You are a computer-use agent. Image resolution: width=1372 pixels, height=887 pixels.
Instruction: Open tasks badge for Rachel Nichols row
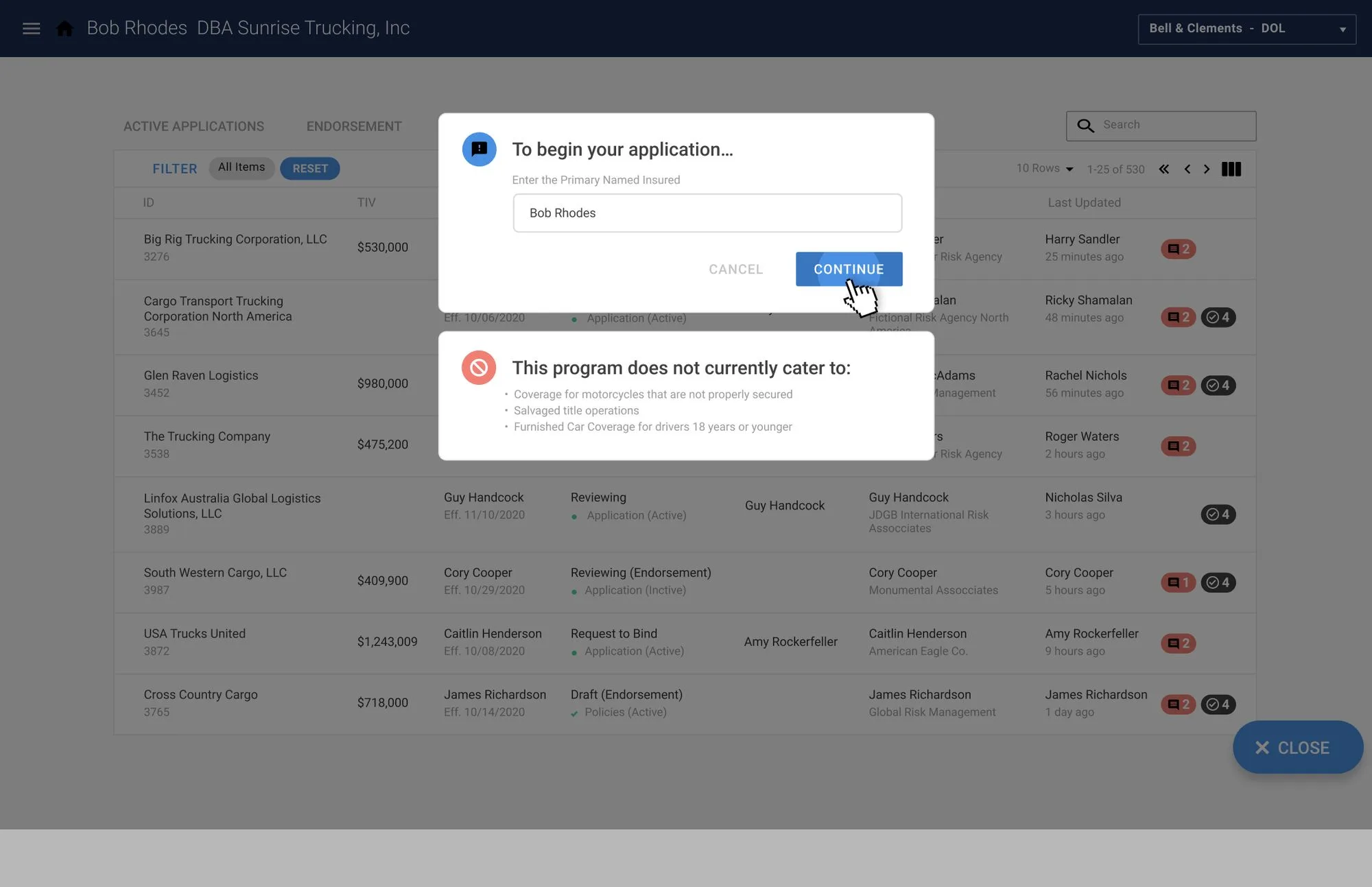pos(1218,385)
